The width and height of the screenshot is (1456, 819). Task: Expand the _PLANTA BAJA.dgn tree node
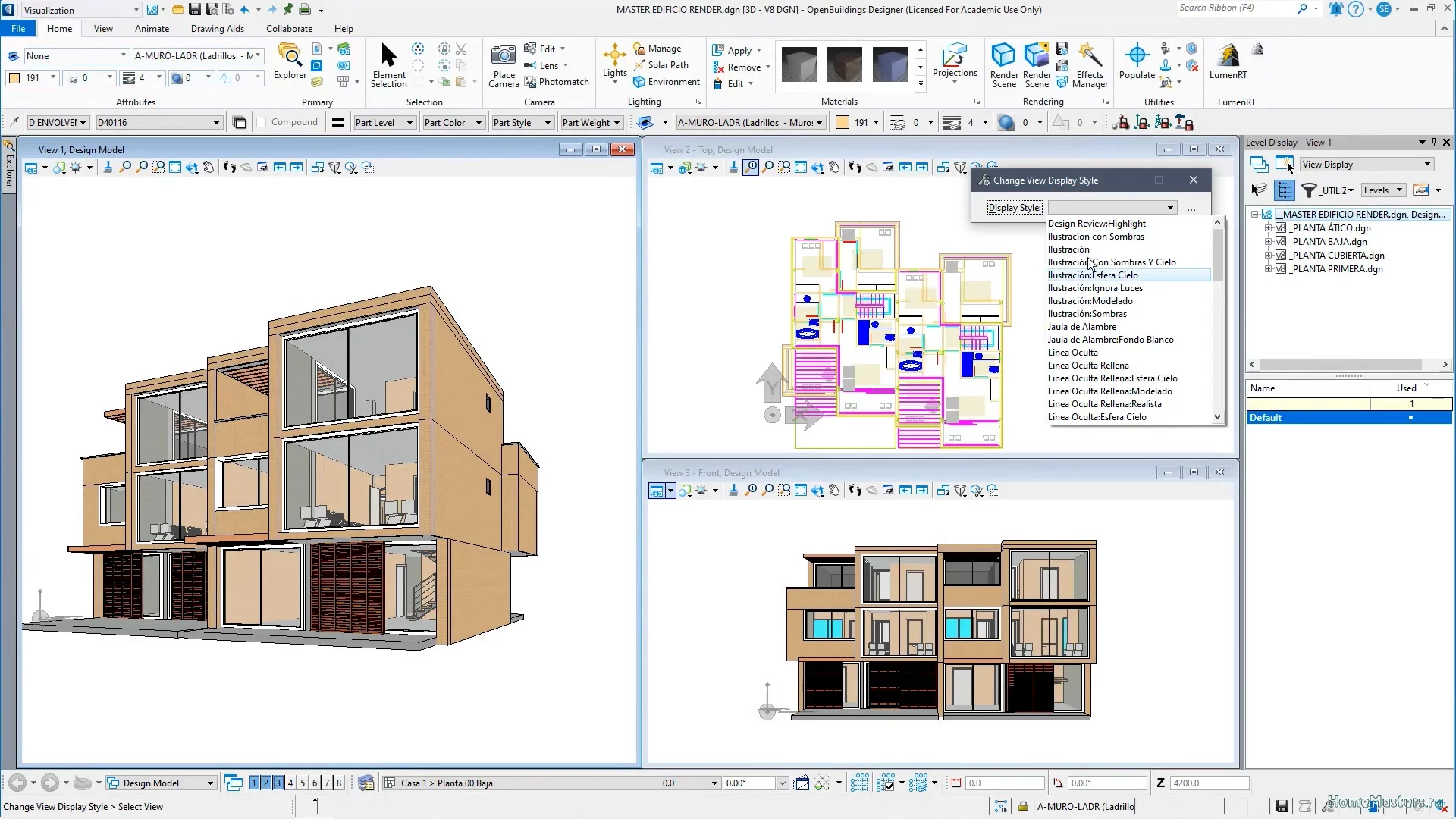tap(1268, 242)
